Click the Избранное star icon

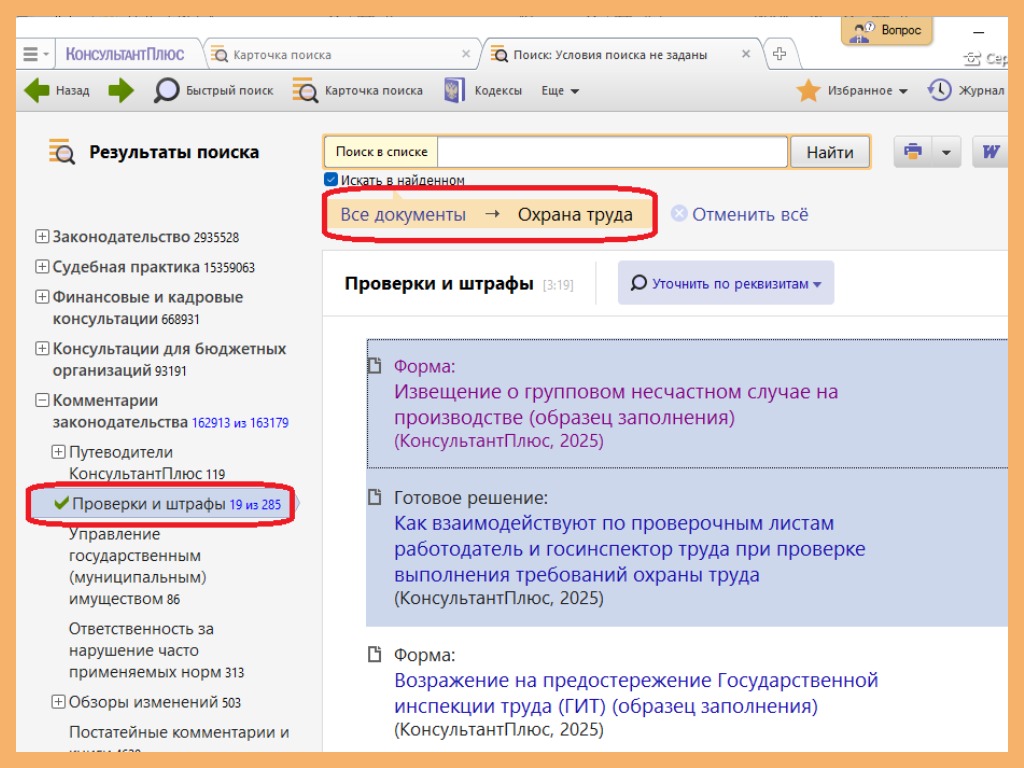tap(808, 91)
